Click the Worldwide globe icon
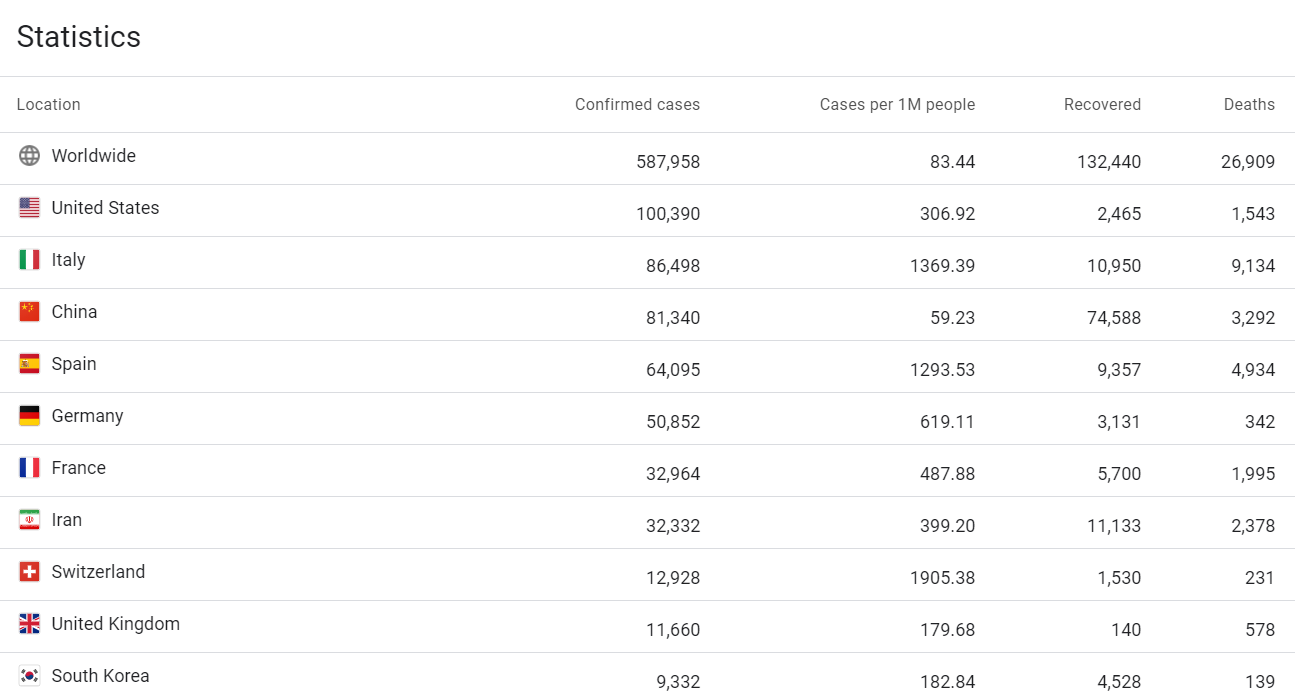 (x=30, y=156)
